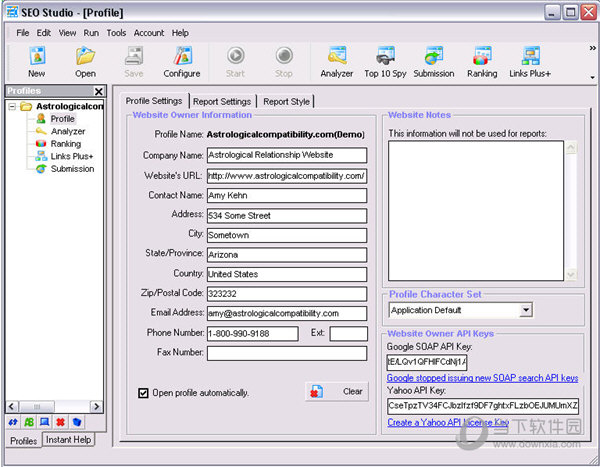Click the Clear button
600x467 pixels.
tap(337, 392)
